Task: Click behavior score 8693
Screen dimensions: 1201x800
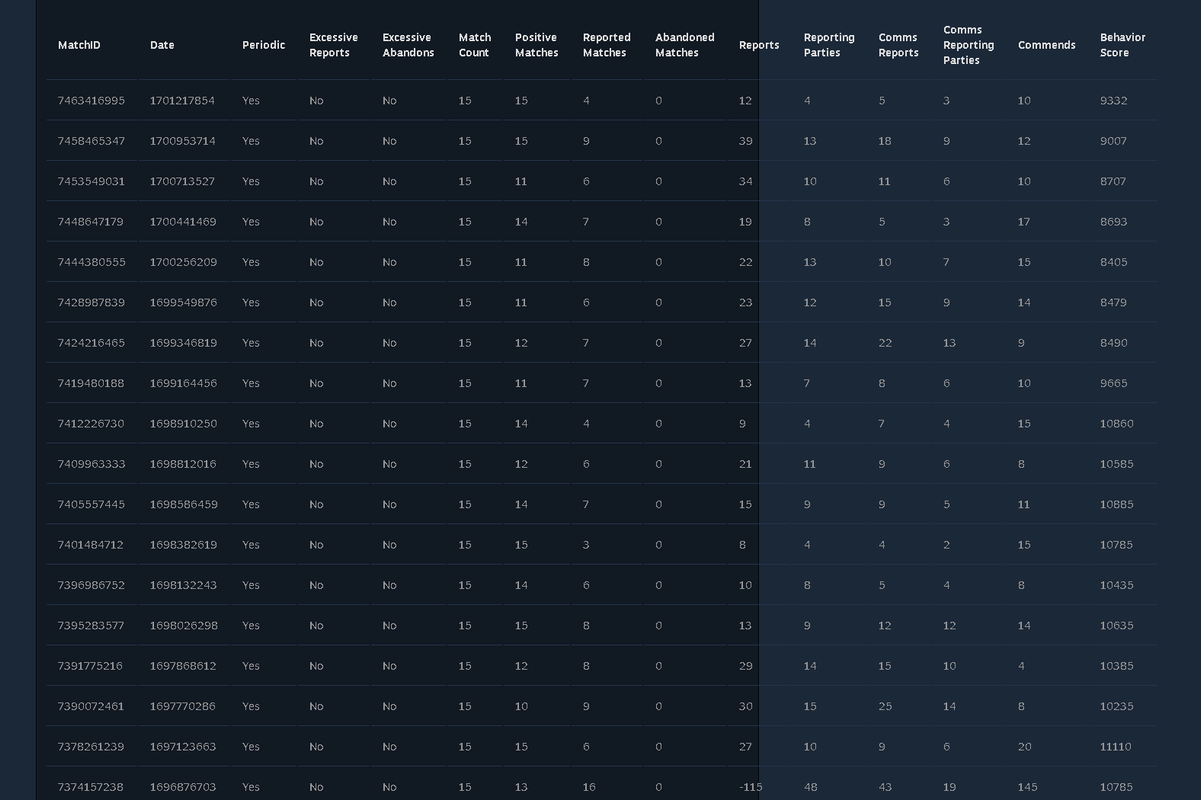Action: click(x=1113, y=222)
